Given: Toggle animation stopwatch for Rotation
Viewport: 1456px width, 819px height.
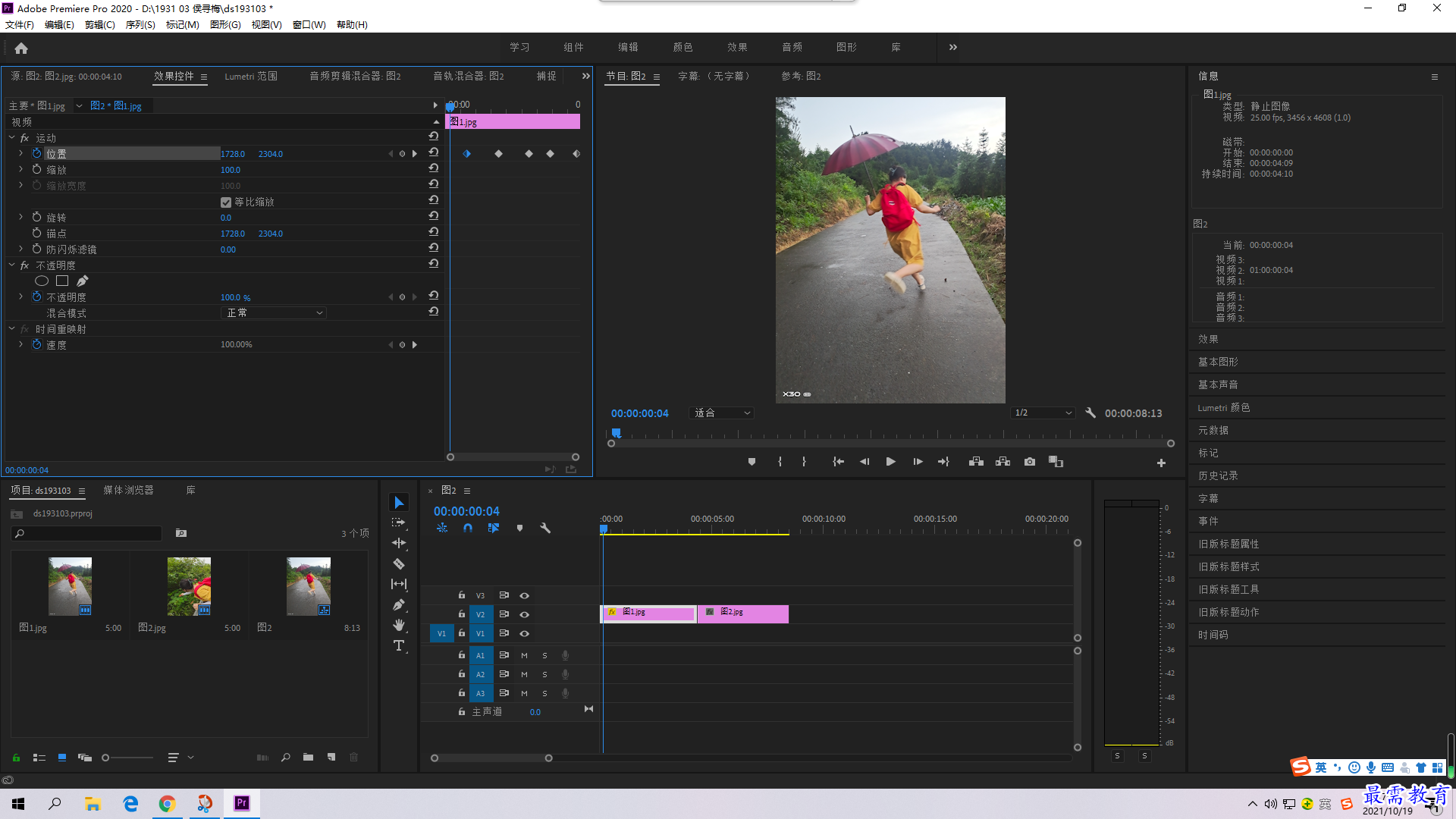Looking at the screenshot, I should pos(36,217).
